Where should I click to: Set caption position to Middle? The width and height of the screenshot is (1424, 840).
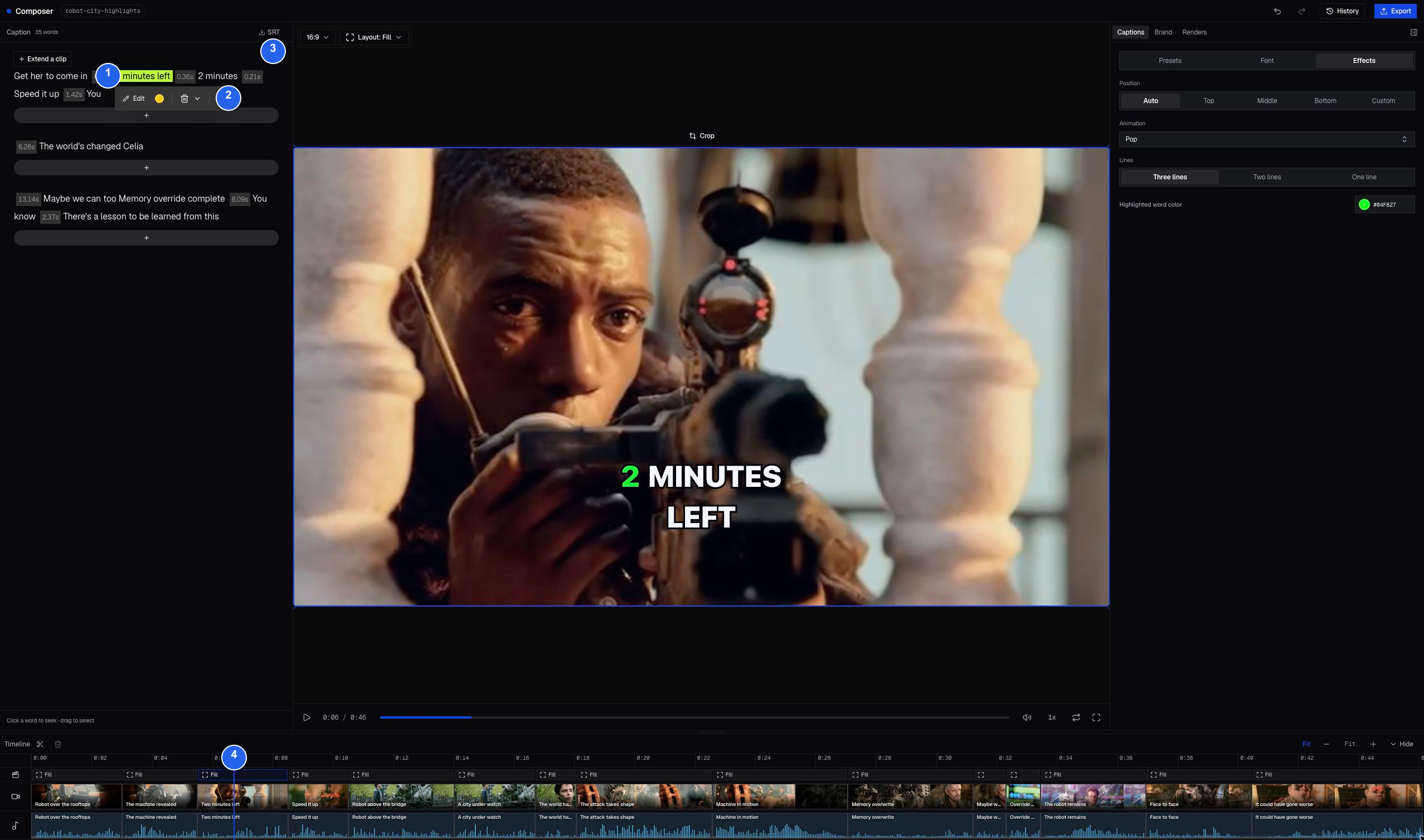tap(1267, 101)
